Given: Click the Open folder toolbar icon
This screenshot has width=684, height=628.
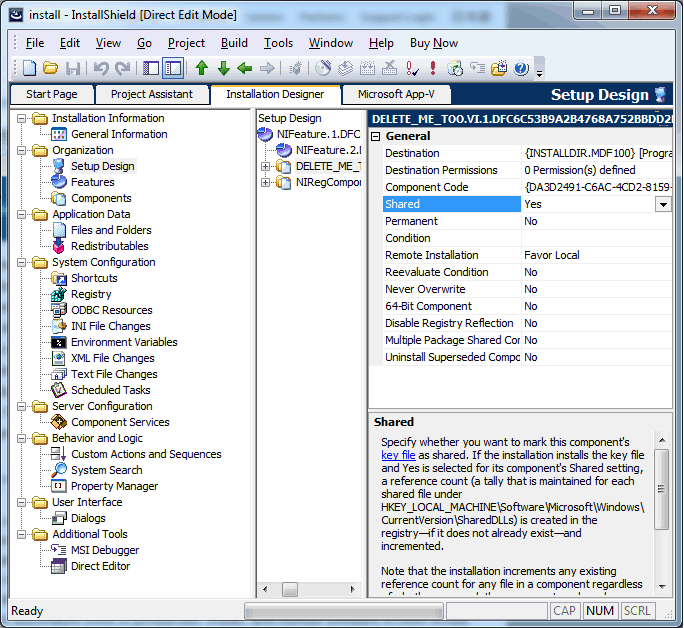Looking at the screenshot, I should coord(50,68).
